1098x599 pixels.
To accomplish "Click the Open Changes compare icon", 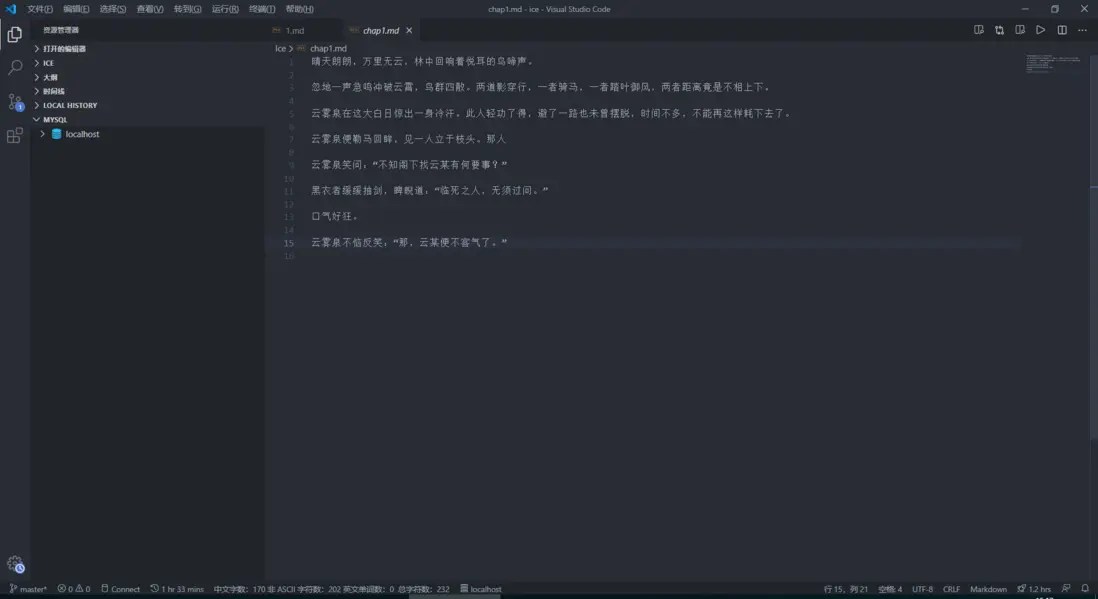I will click(999, 30).
